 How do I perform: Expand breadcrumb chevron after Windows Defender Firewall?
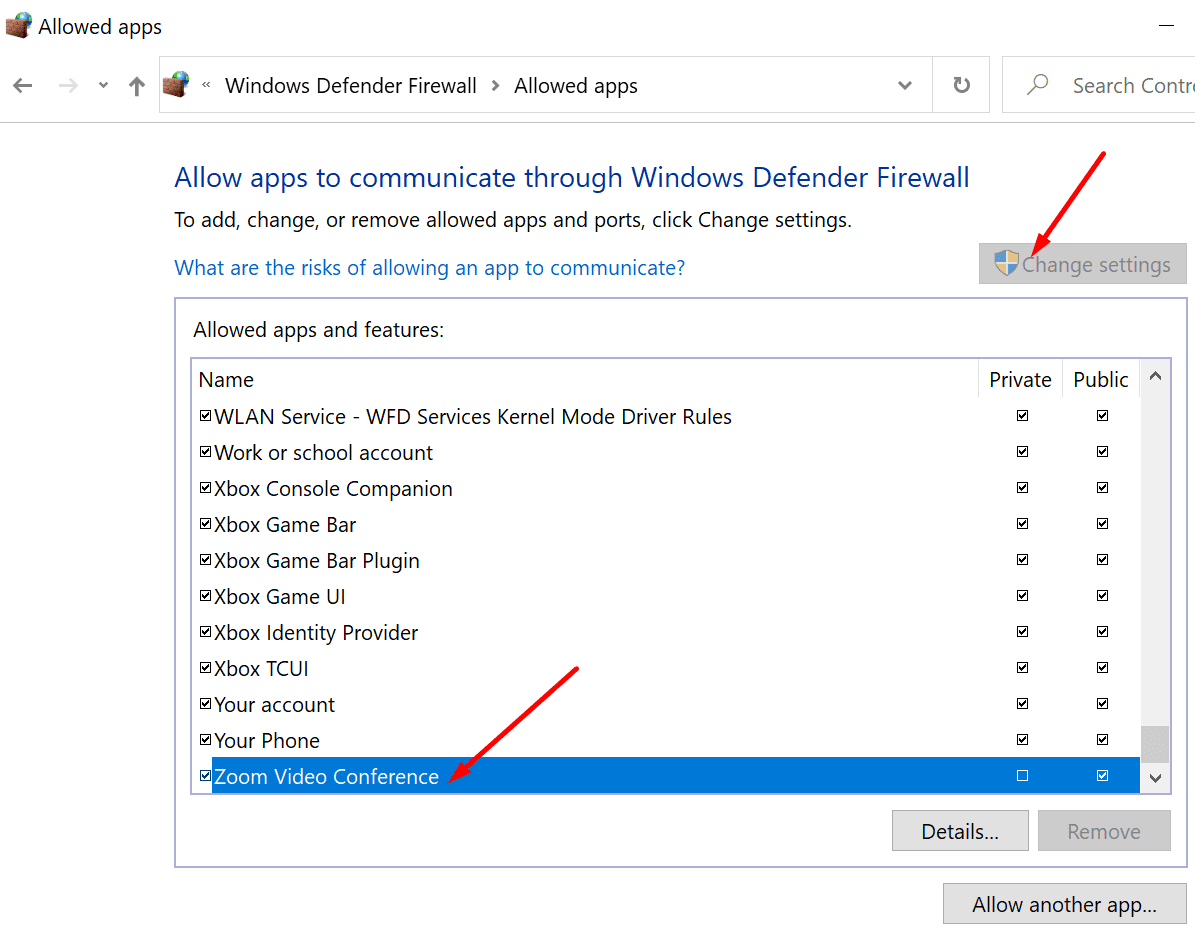(495, 85)
